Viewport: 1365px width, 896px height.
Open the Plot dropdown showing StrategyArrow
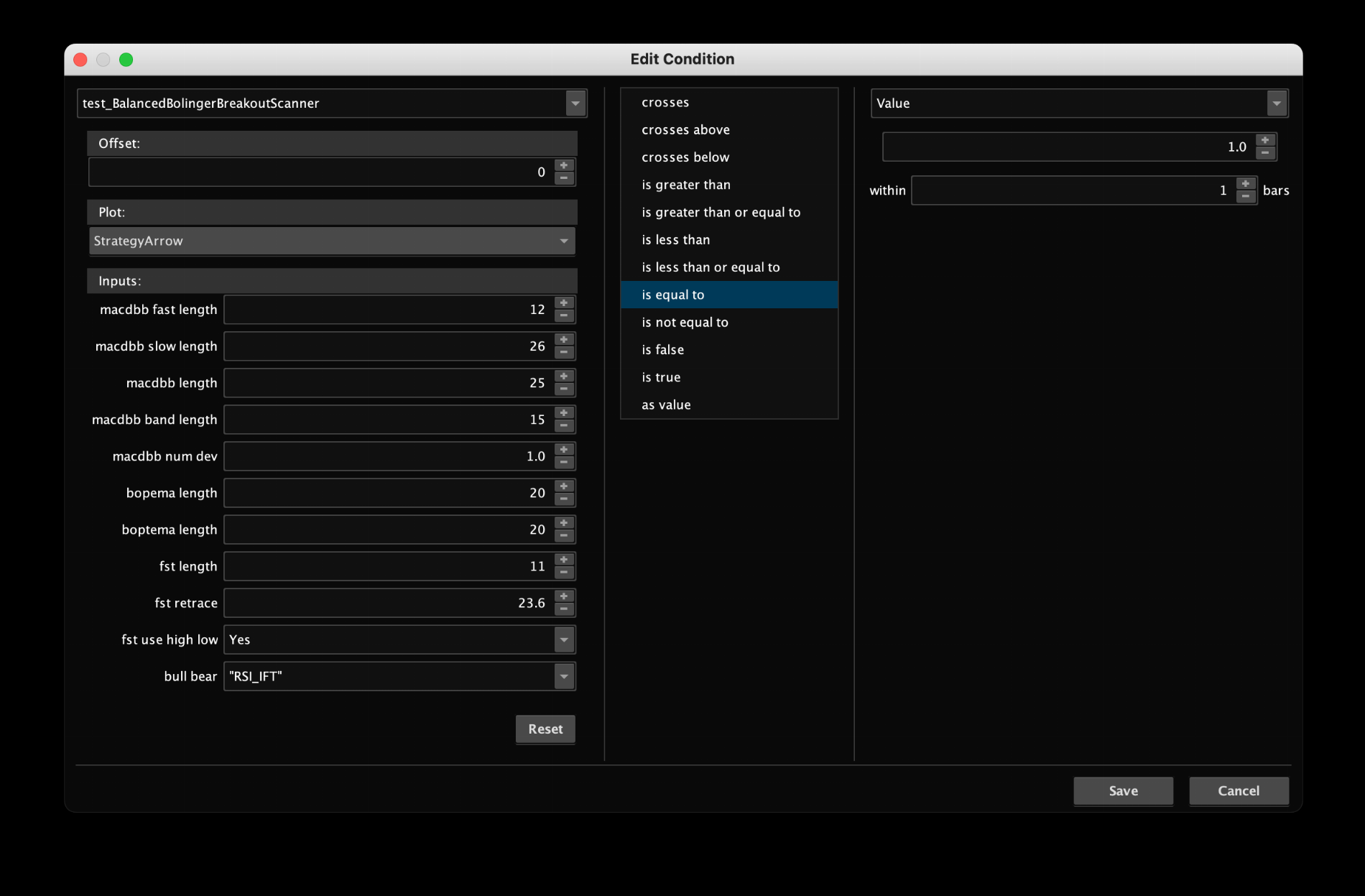[x=332, y=241]
